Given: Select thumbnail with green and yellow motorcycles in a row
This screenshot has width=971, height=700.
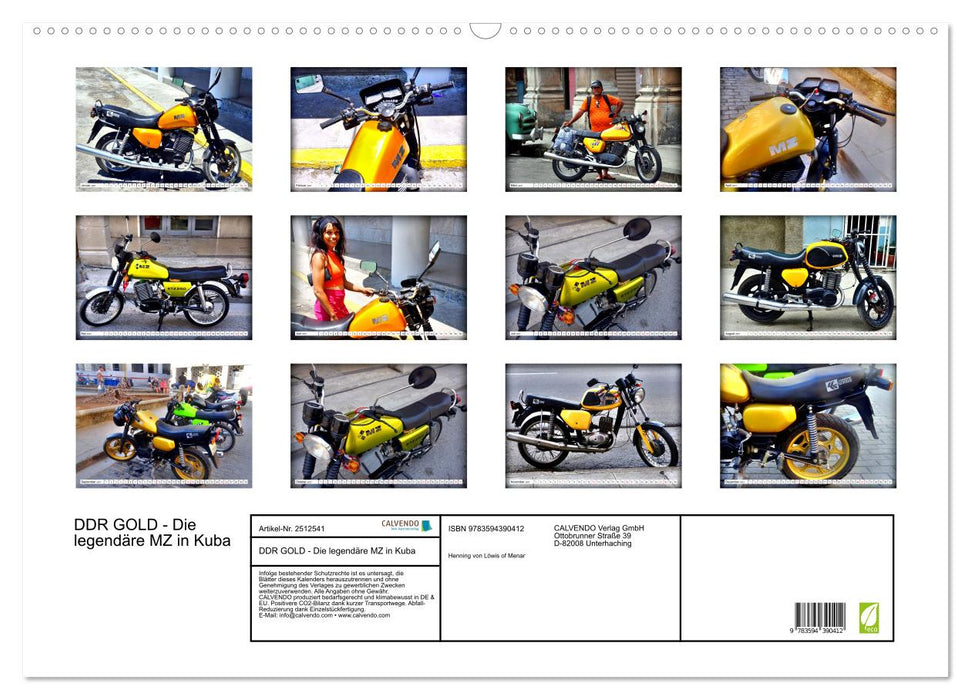Looking at the screenshot, I should click(x=164, y=426).
